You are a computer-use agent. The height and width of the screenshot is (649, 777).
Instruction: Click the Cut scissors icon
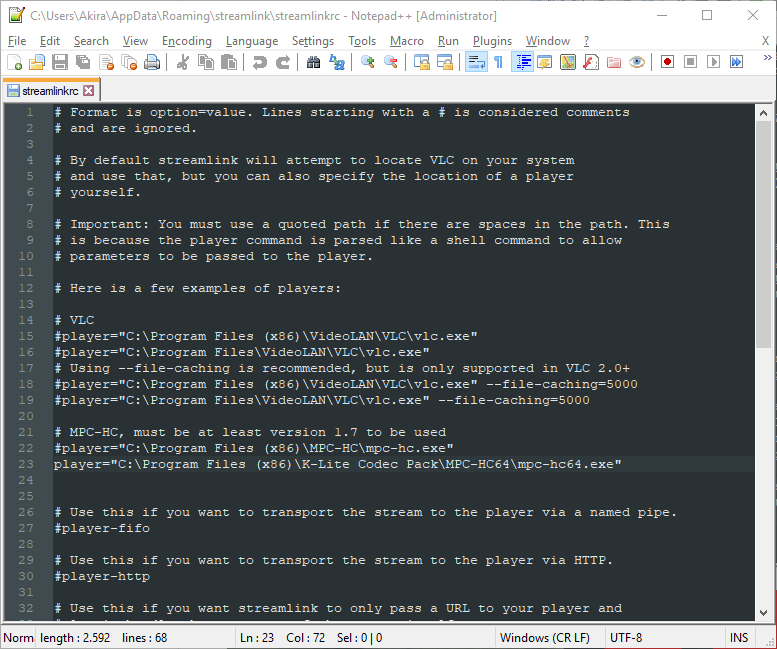point(183,62)
